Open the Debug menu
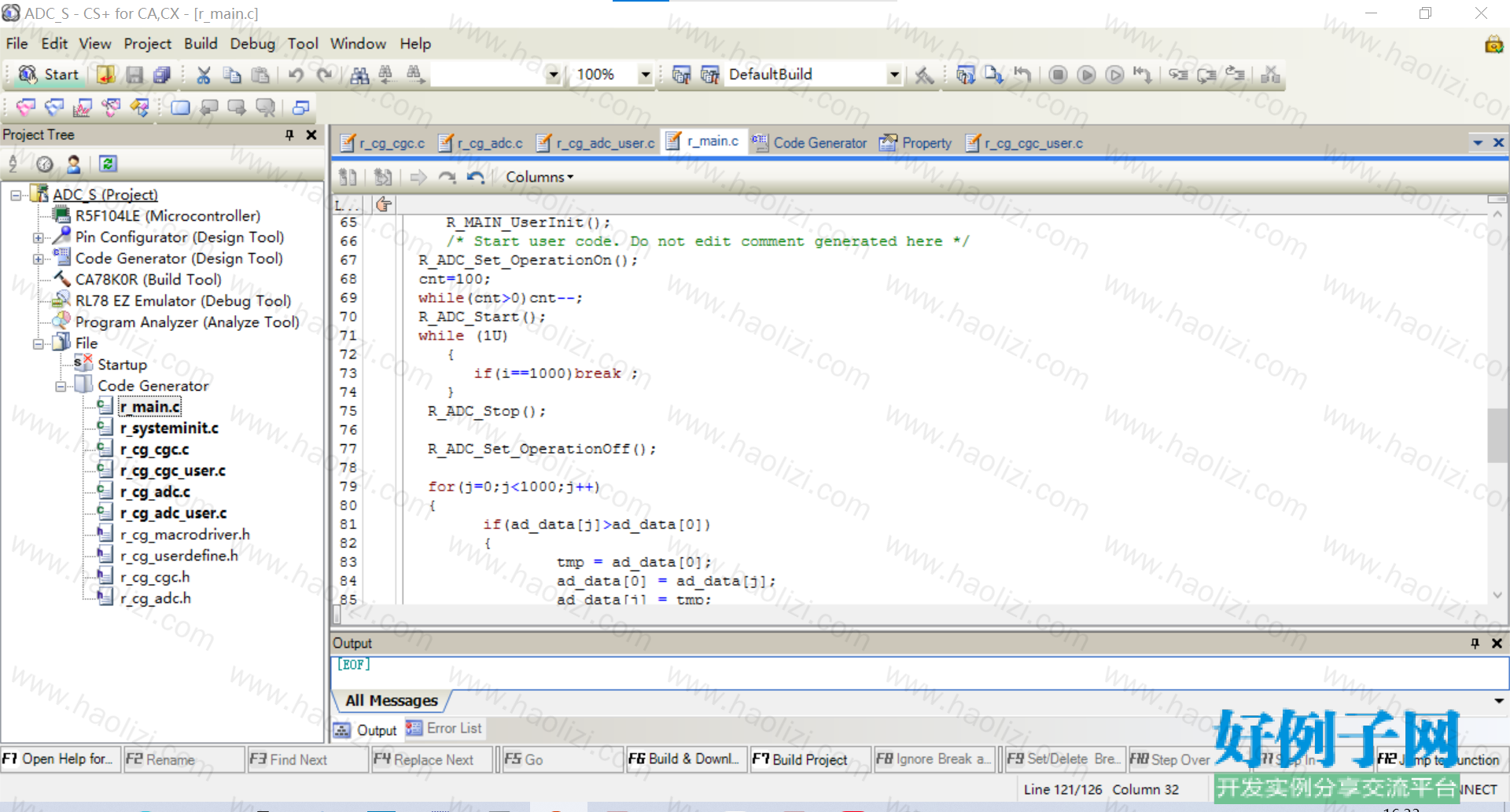The image size is (1510, 812). pyautogui.click(x=252, y=43)
